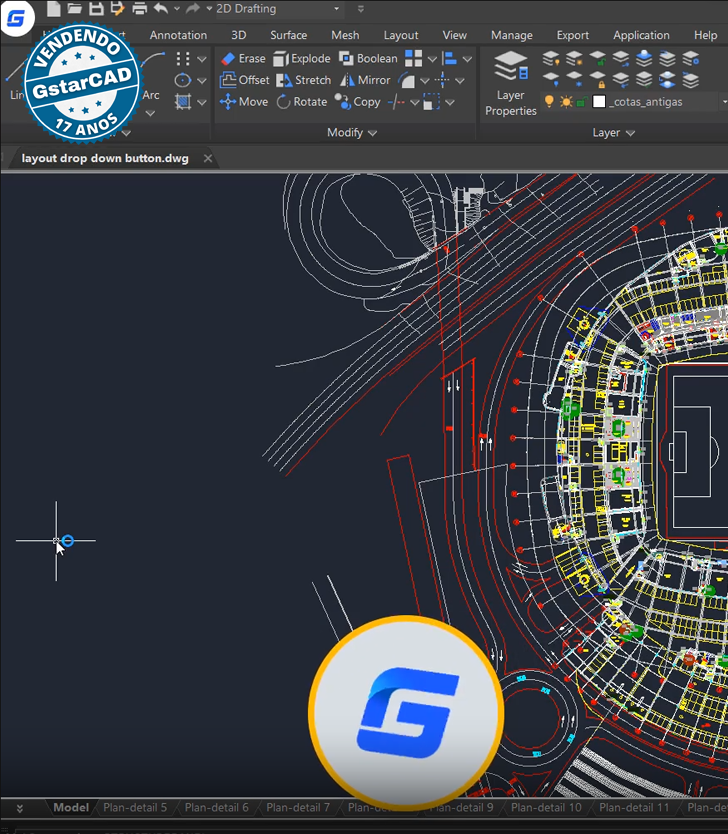The height and width of the screenshot is (834, 728).
Task: Click the Redo arrow icon
Action: point(193,9)
